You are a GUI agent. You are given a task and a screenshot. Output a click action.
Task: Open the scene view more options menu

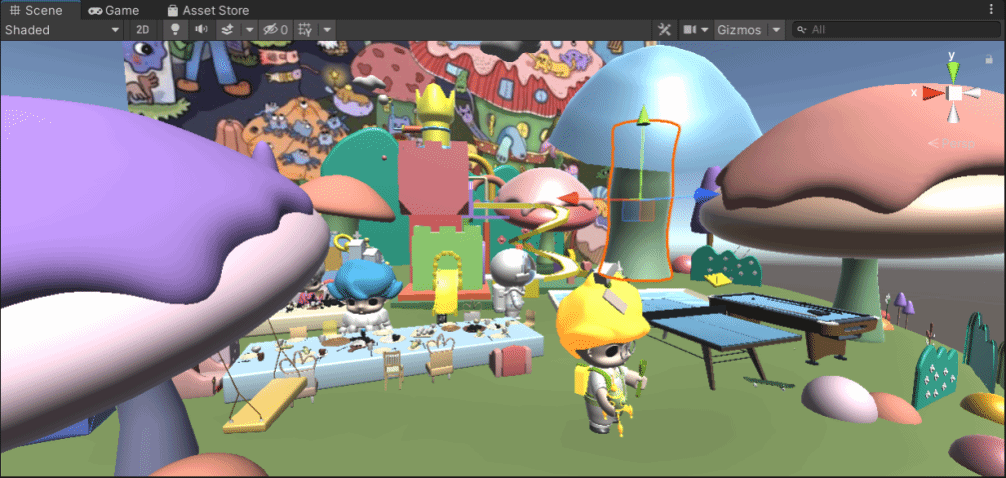991,10
